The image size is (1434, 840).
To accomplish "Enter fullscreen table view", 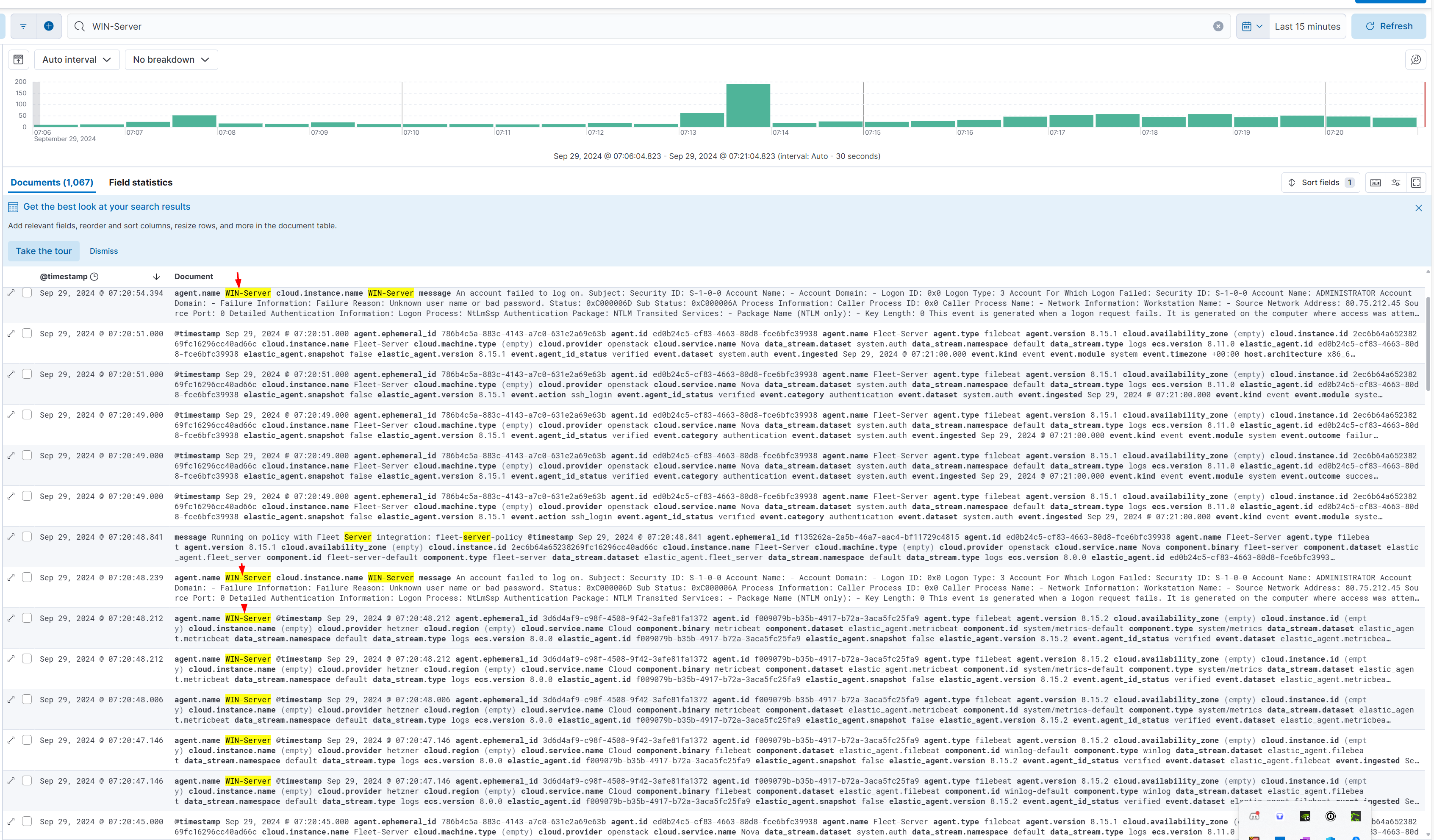I will [x=1416, y=183].
